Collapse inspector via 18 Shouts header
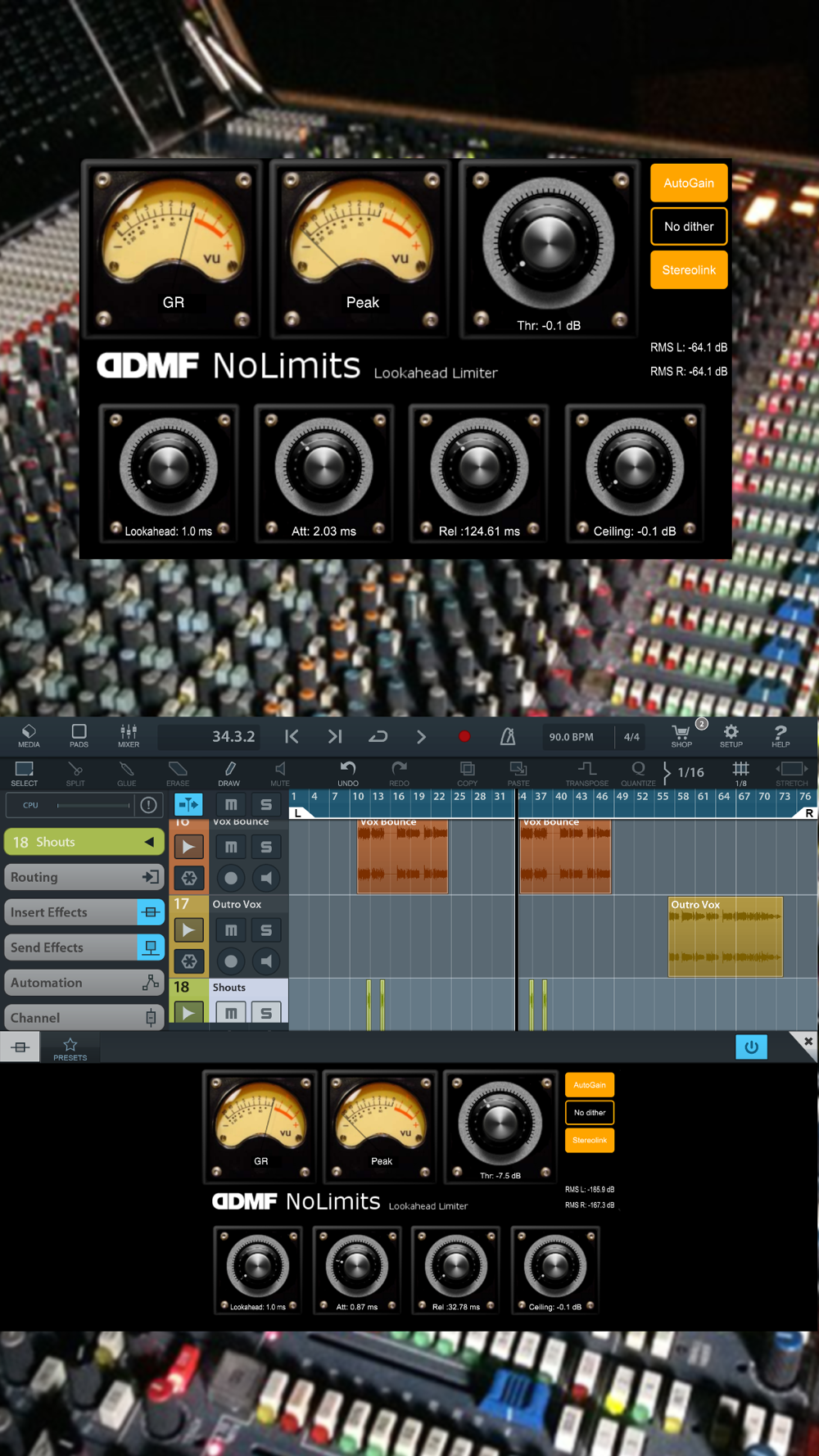The image size is (819, 1456). coord(84,842)
